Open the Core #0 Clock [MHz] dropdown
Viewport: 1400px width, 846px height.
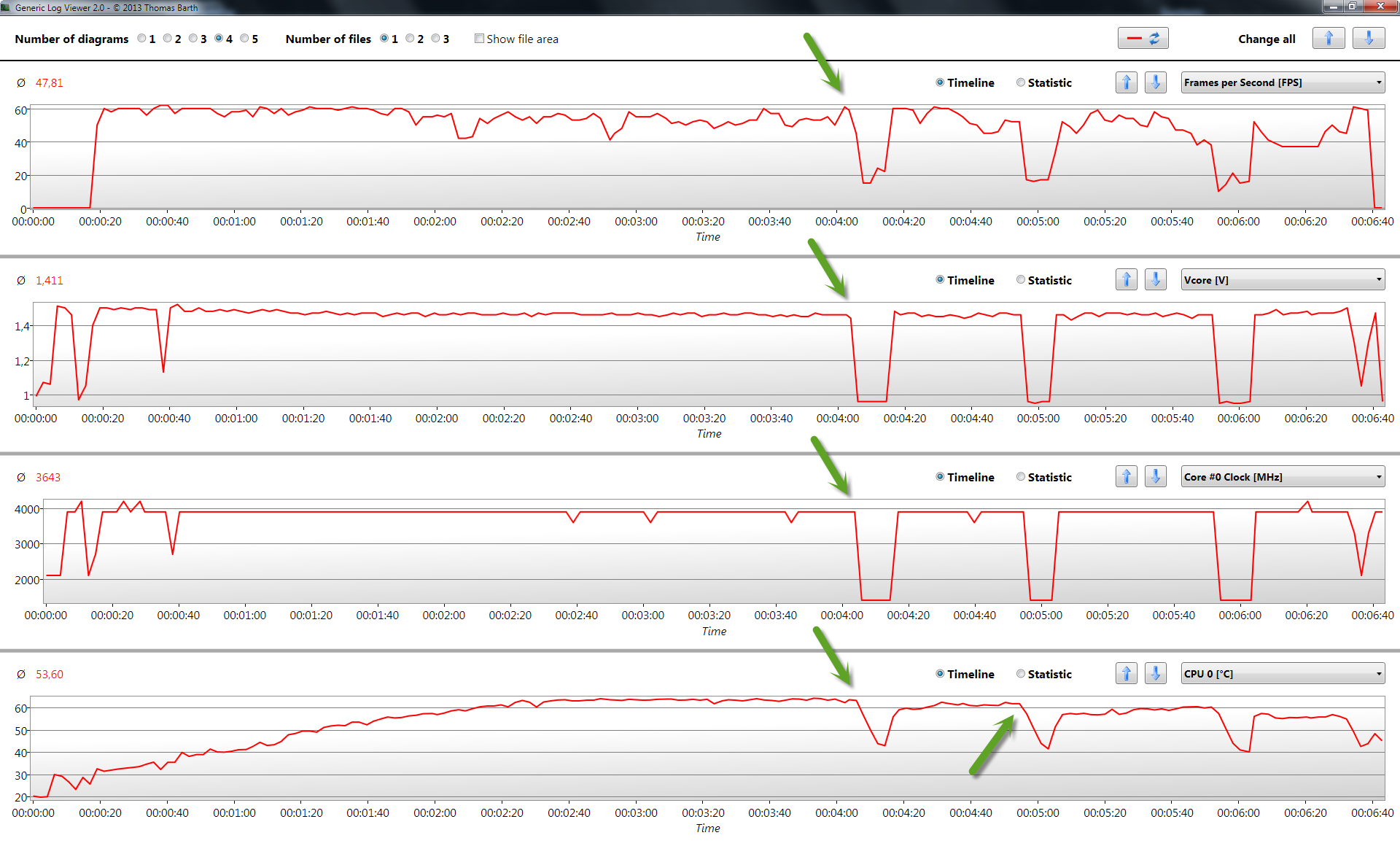[x=1282, y=477]
